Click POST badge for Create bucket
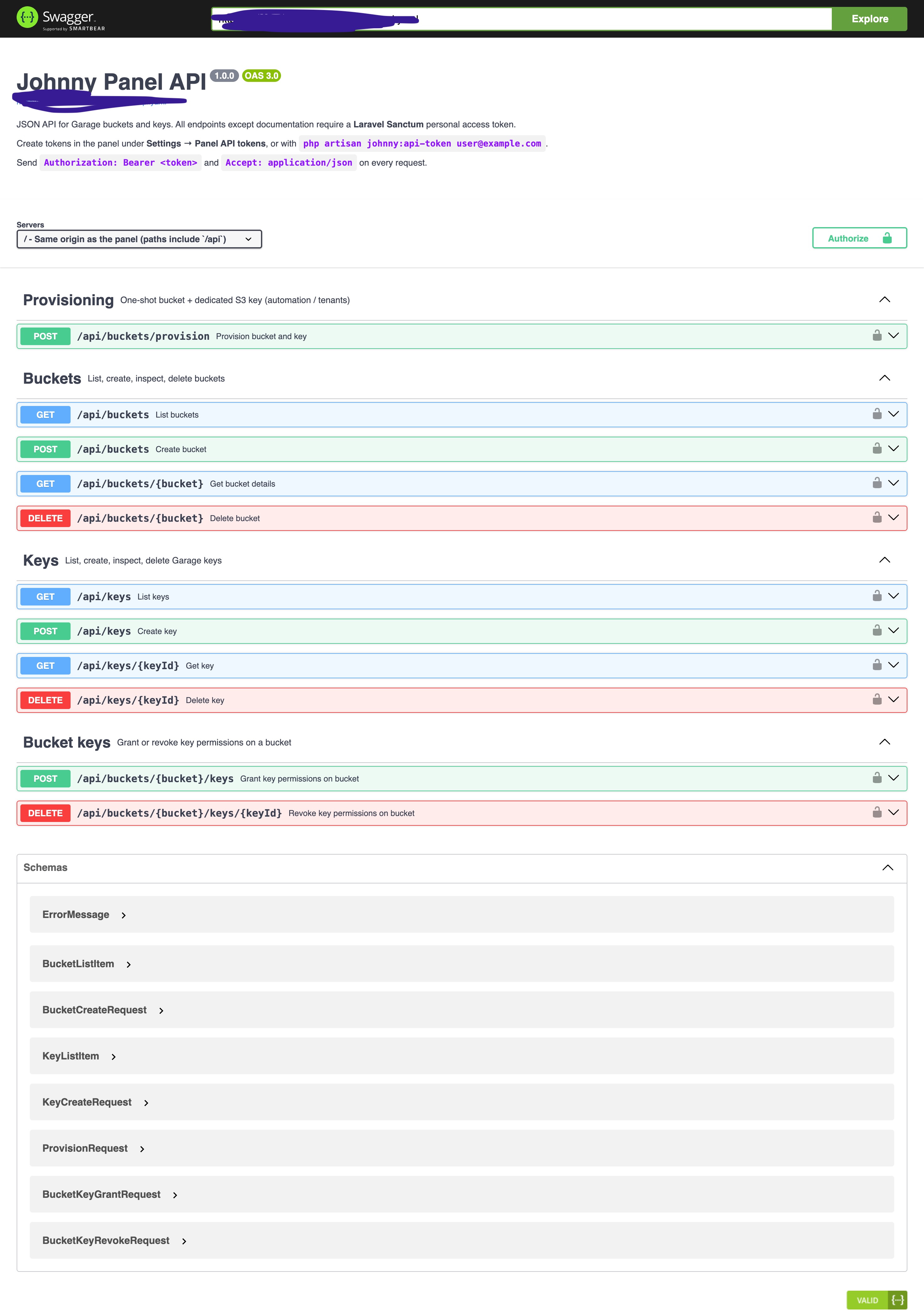This screenshot has width=924, height=1312. (x=45, y=449)
